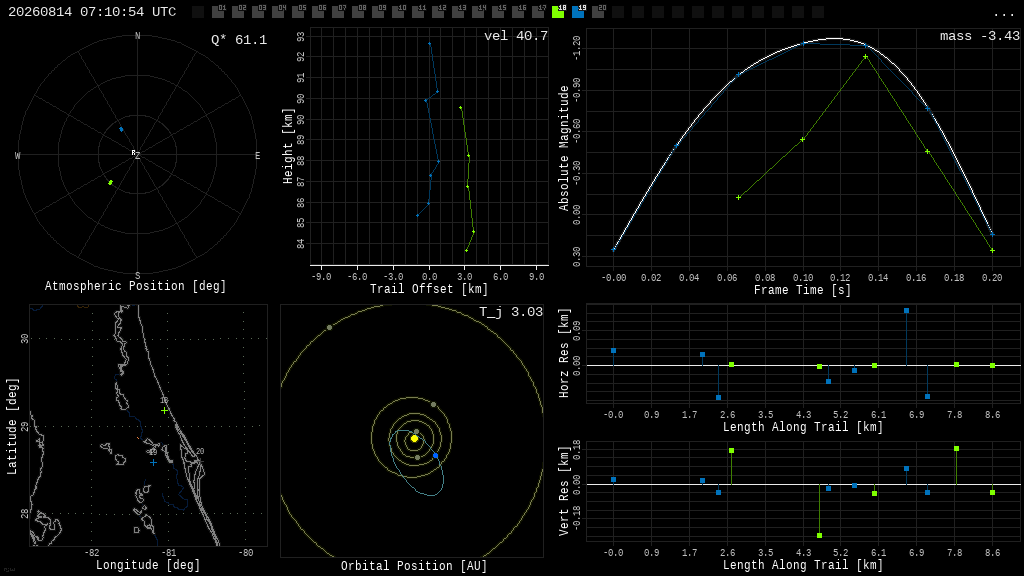
Task: Select station 01 square in top bar
Action: tap(218, 12)
